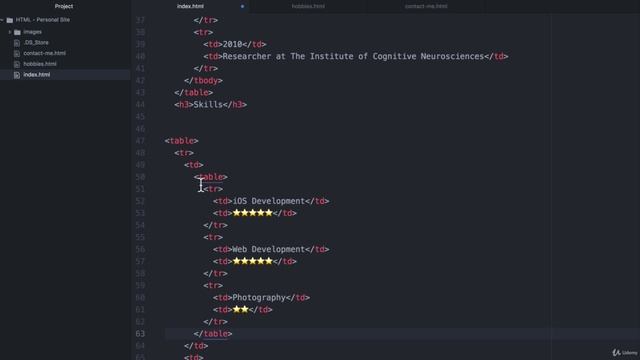Switch to the hobbies.html tab

(x=308, y=7)
